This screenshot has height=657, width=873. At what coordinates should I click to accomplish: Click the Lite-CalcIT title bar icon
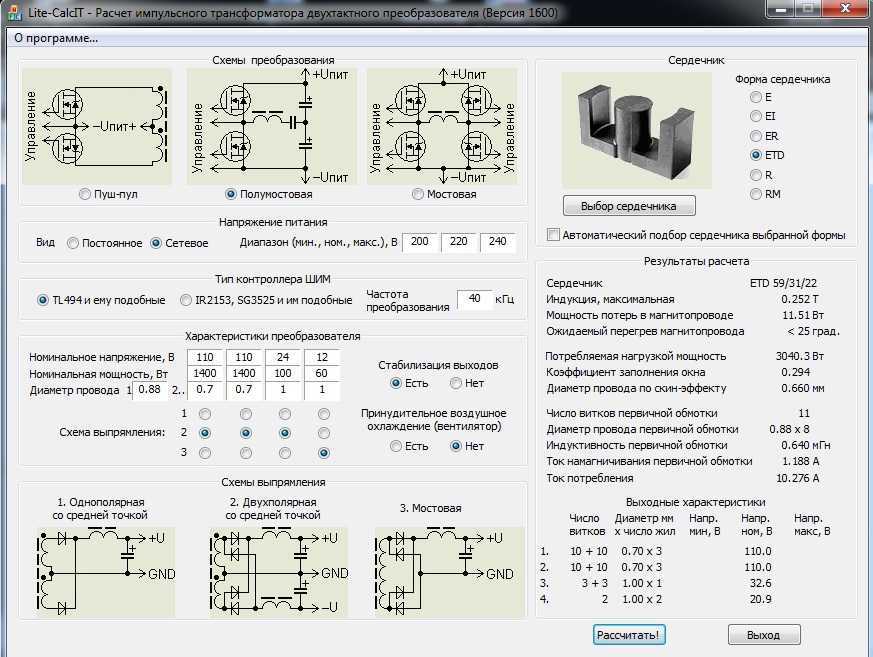[14, 12]
